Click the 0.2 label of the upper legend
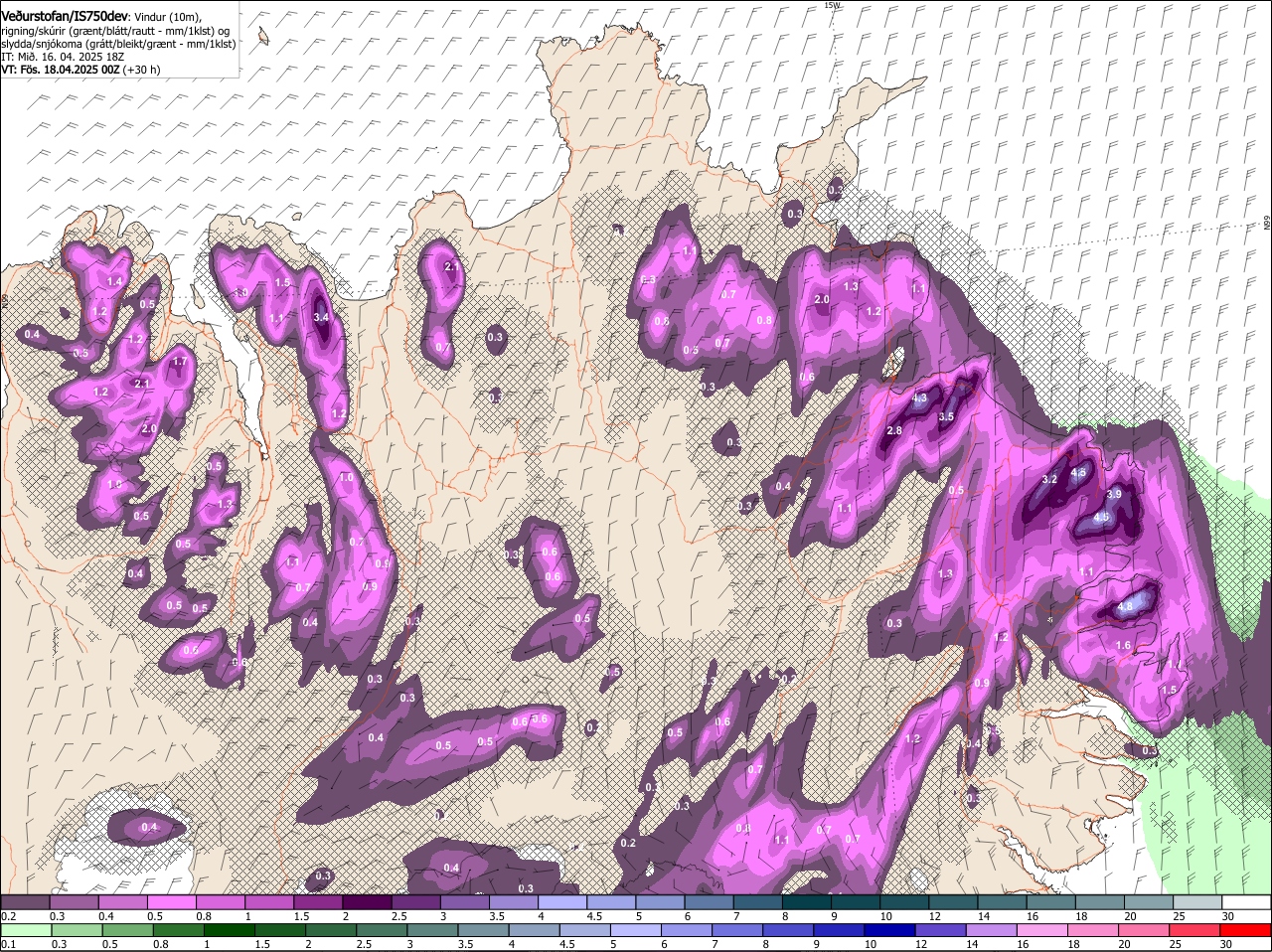This screenshot has width=1272, height=952. click(x=8, y=916)
